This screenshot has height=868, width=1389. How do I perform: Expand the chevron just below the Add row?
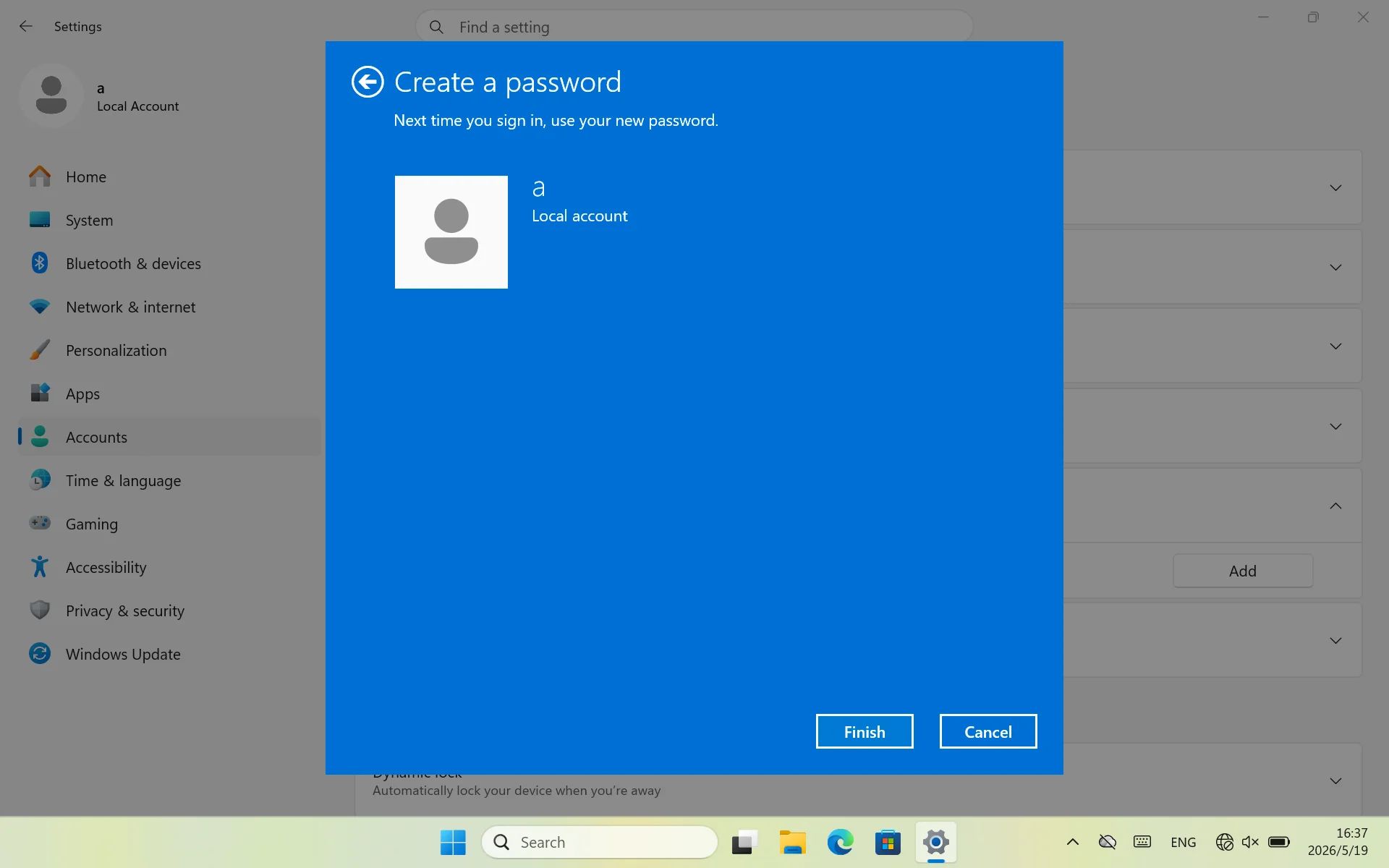[x=1335, y=641]
